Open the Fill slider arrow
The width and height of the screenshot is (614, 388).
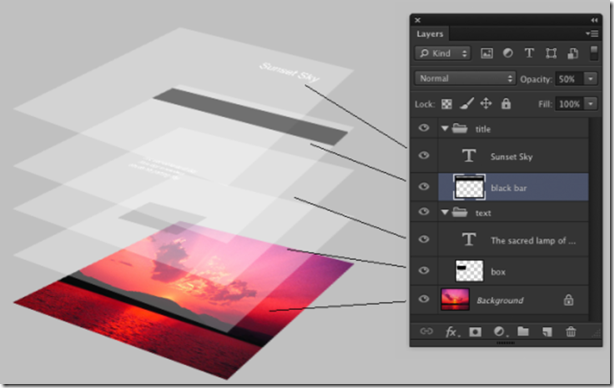591,104
